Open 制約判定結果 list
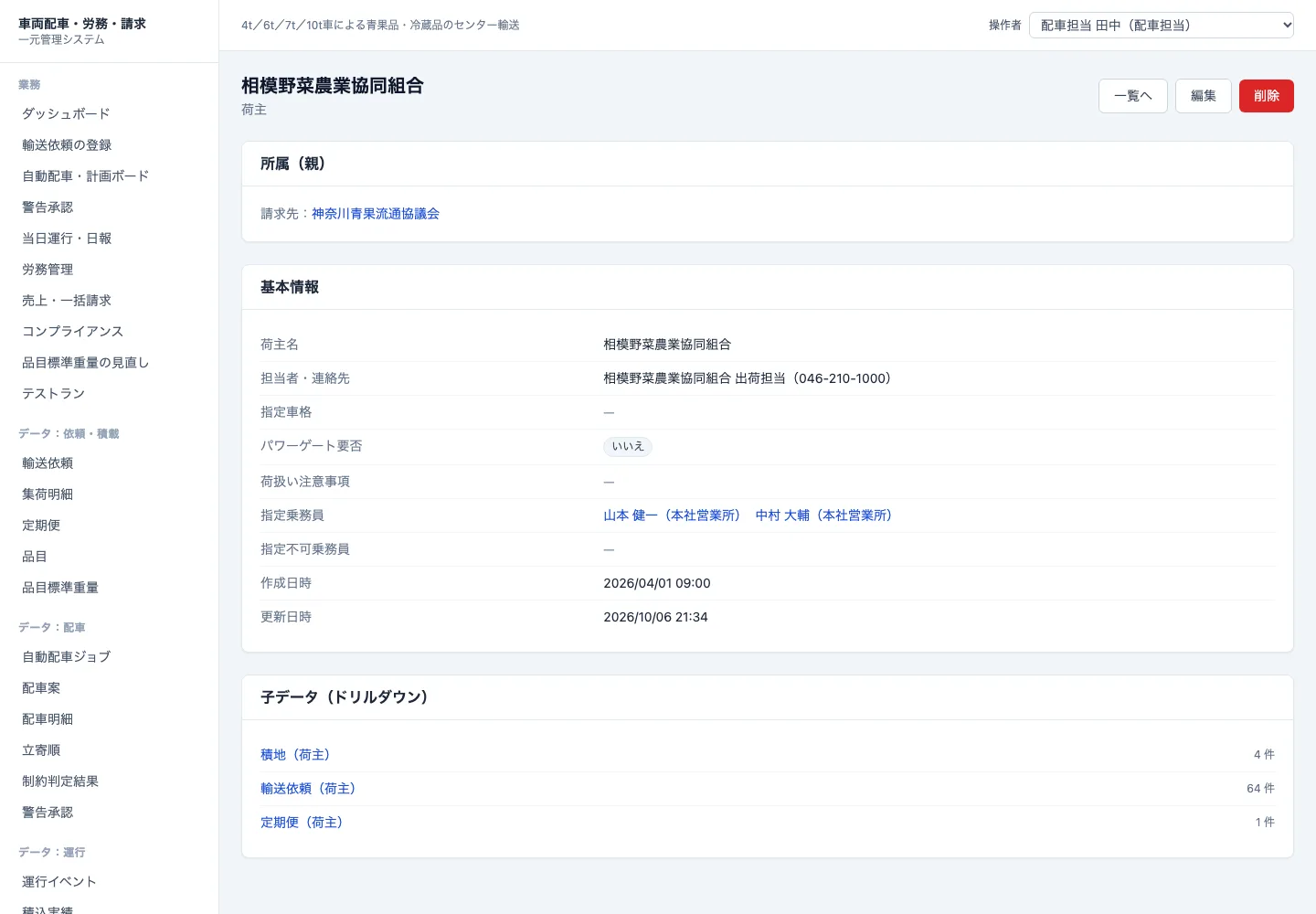This screenshot has width=1316, height=914. click(x=60, y=781)
